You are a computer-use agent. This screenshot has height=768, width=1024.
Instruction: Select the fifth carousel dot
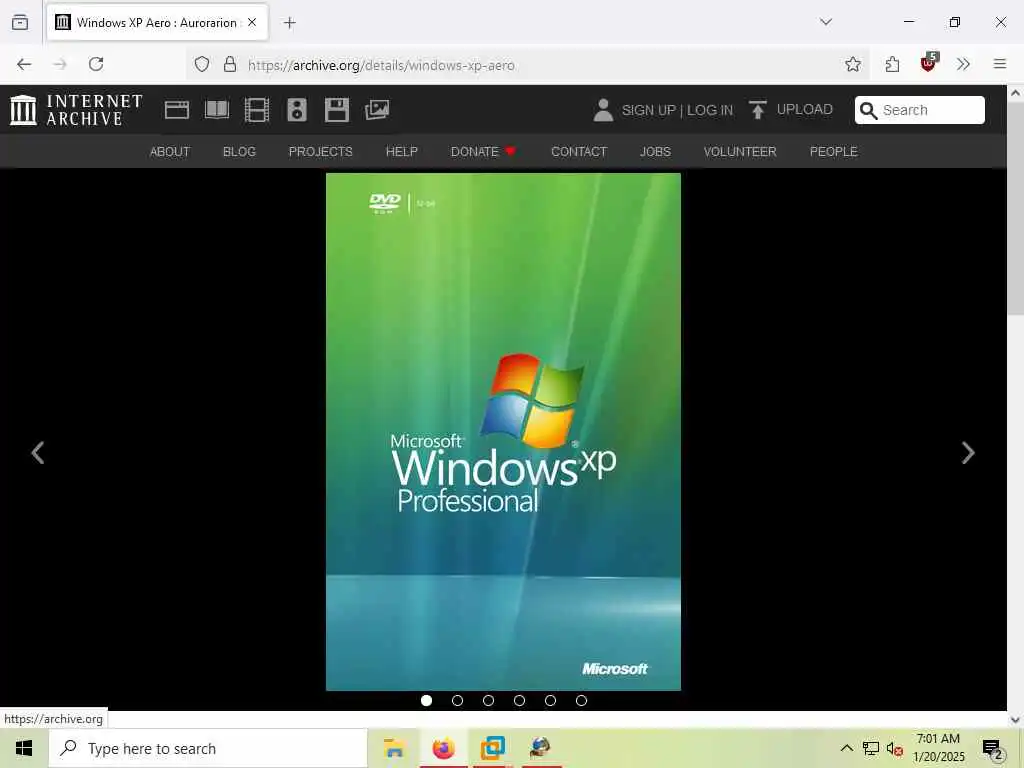coord(551,701)
